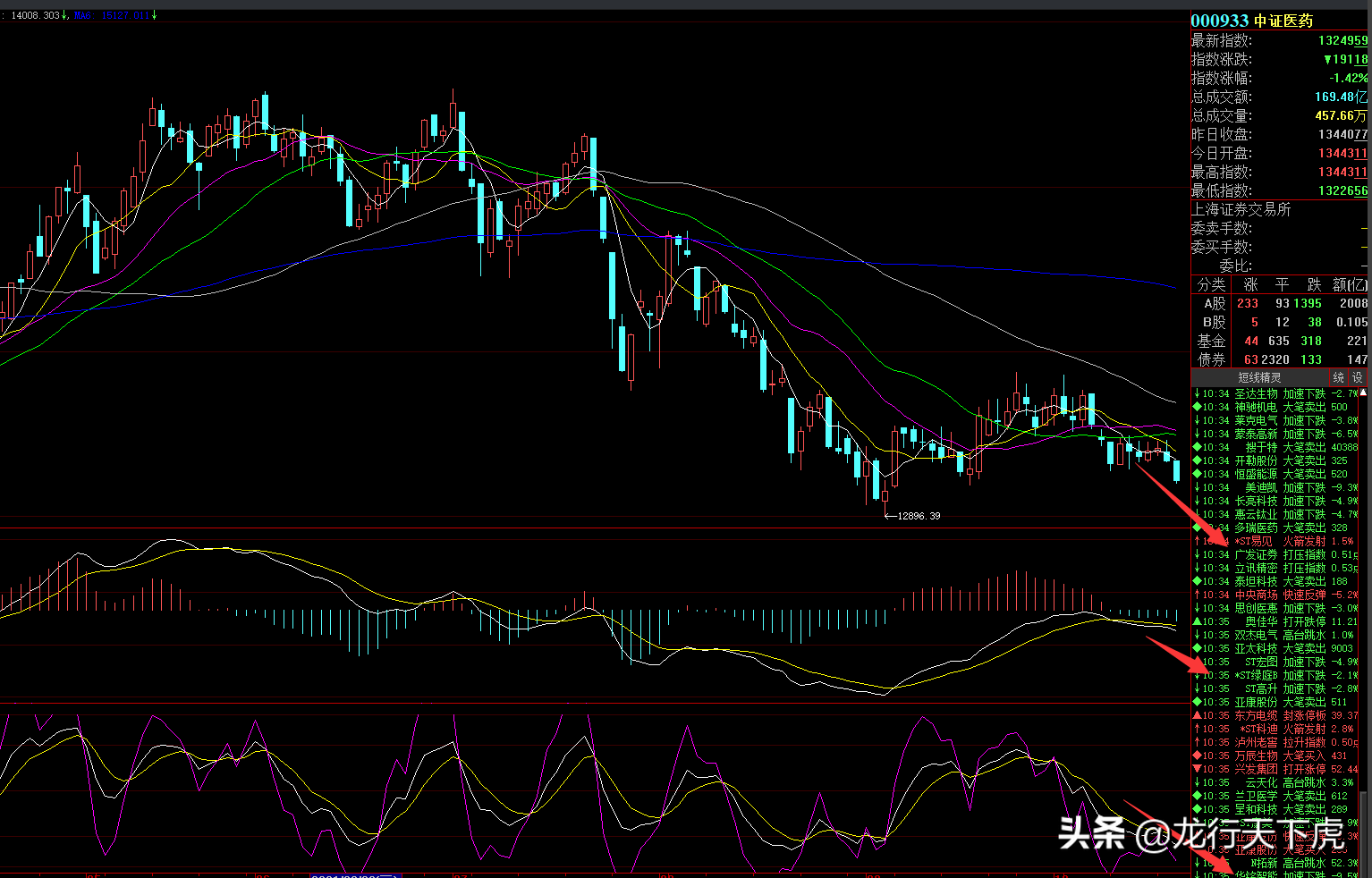Viewport: 1372px width, 878px height.
Task: Select the 泸州老窖 拉升指数 alert row
Action: click(x=1275, y=742)
